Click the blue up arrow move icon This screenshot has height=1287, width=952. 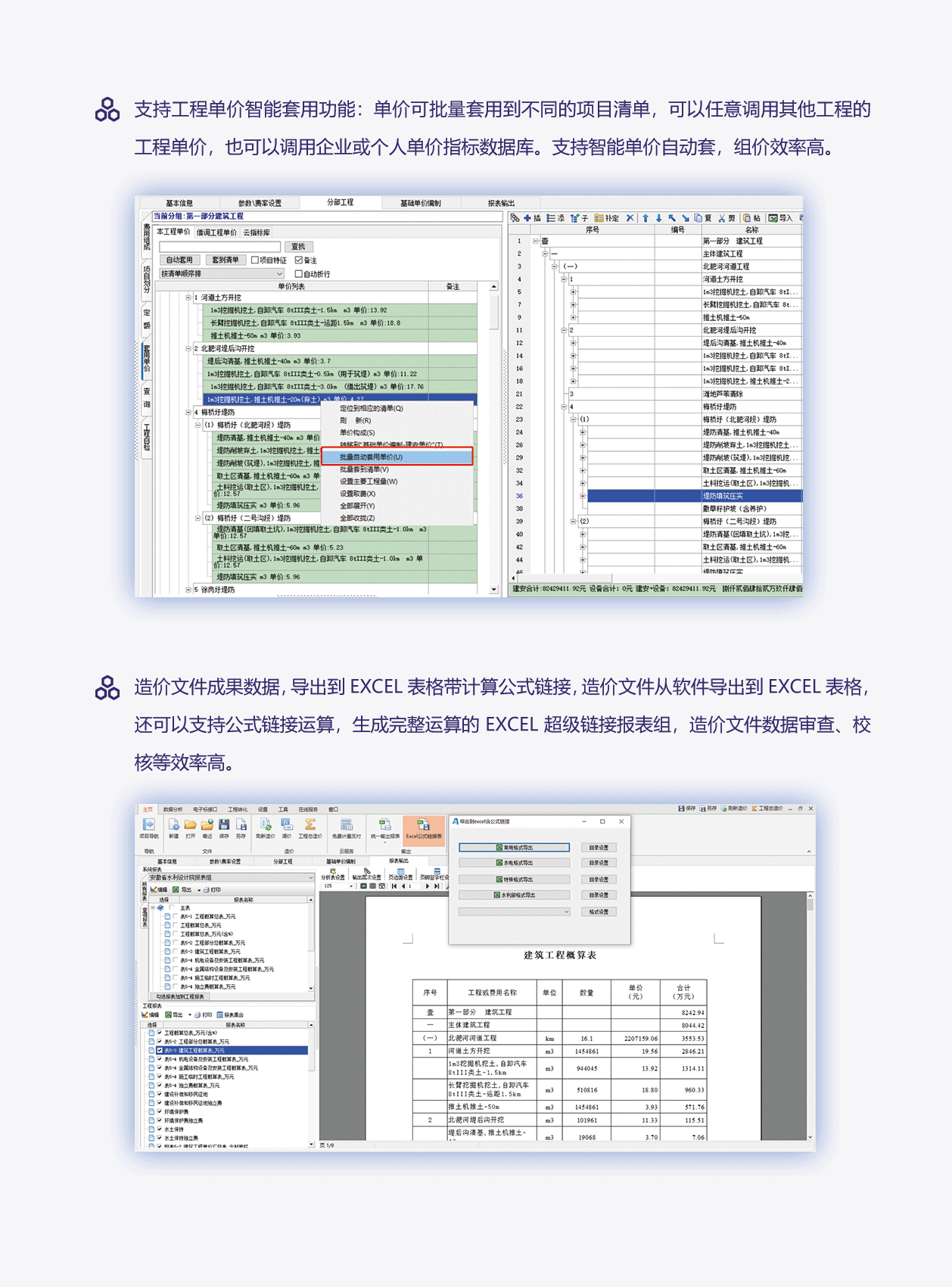click(646, 218)
